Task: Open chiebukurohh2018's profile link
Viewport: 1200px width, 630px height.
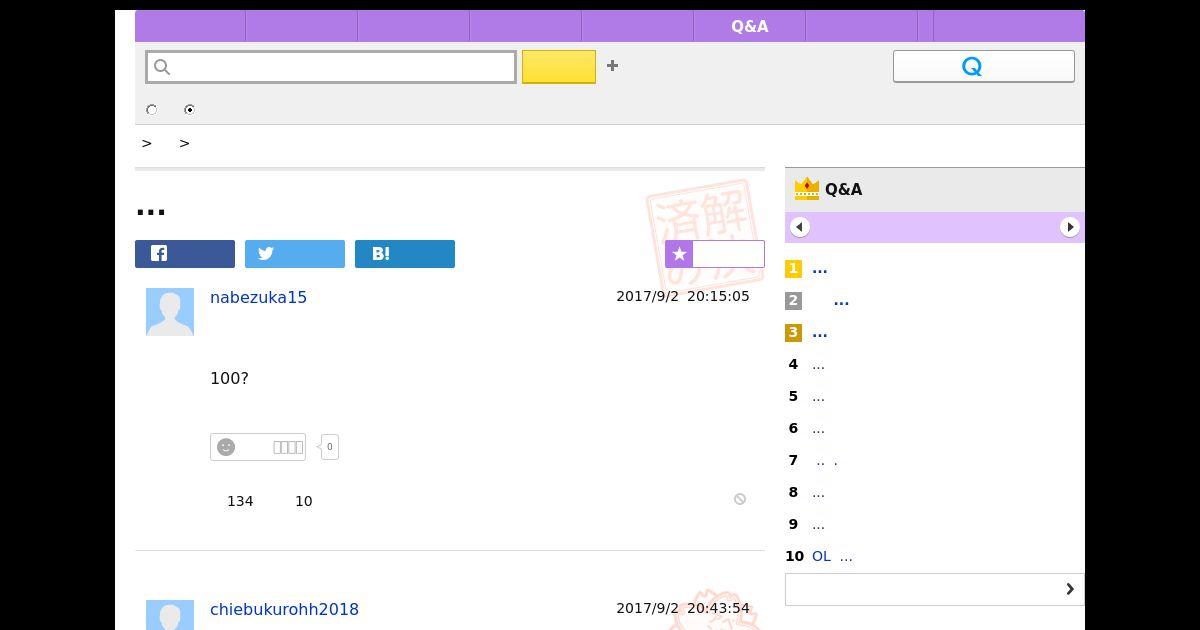Action: (284, 609)
